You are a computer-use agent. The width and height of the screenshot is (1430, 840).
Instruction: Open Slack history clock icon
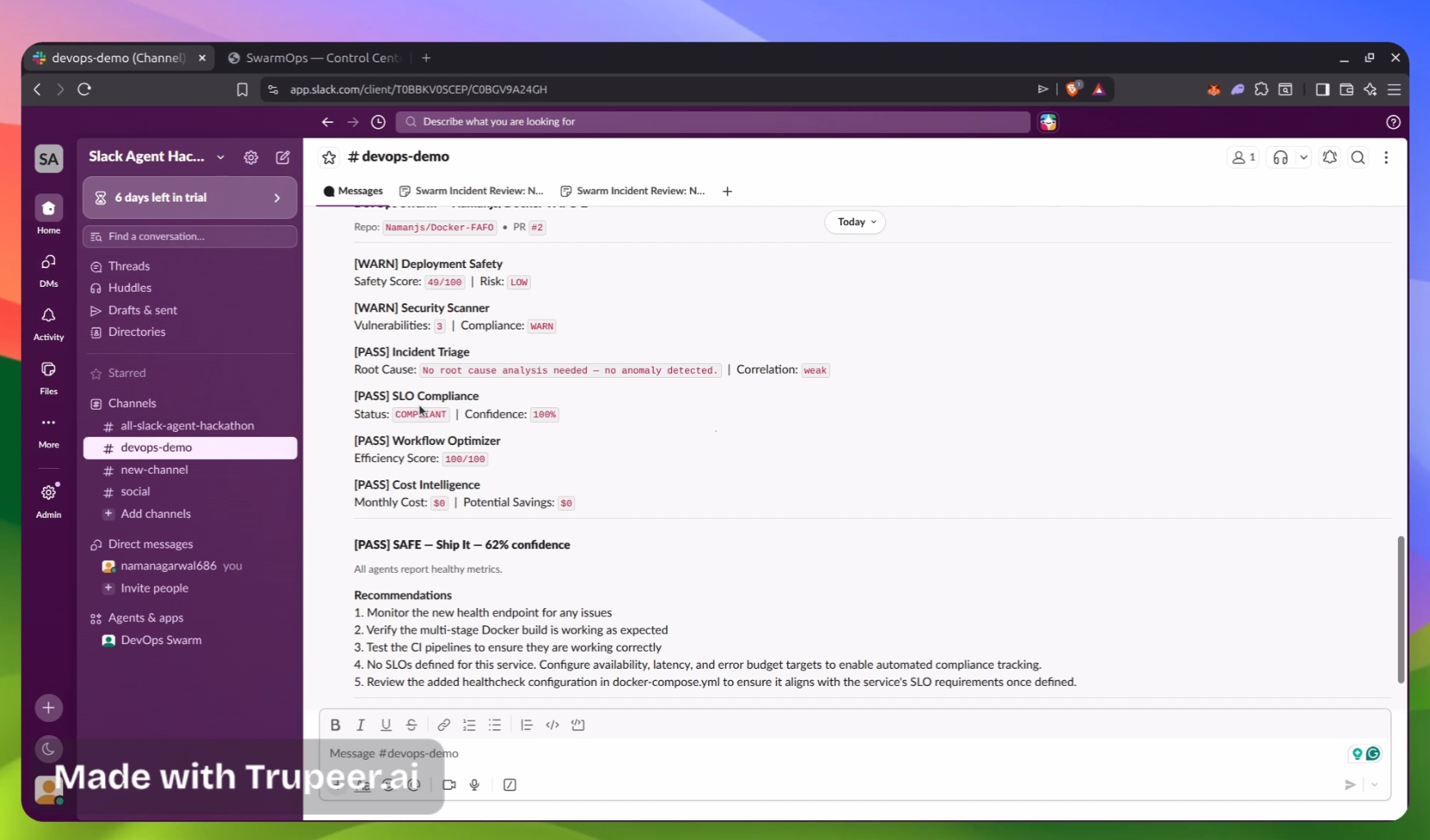tap(378, 122)
